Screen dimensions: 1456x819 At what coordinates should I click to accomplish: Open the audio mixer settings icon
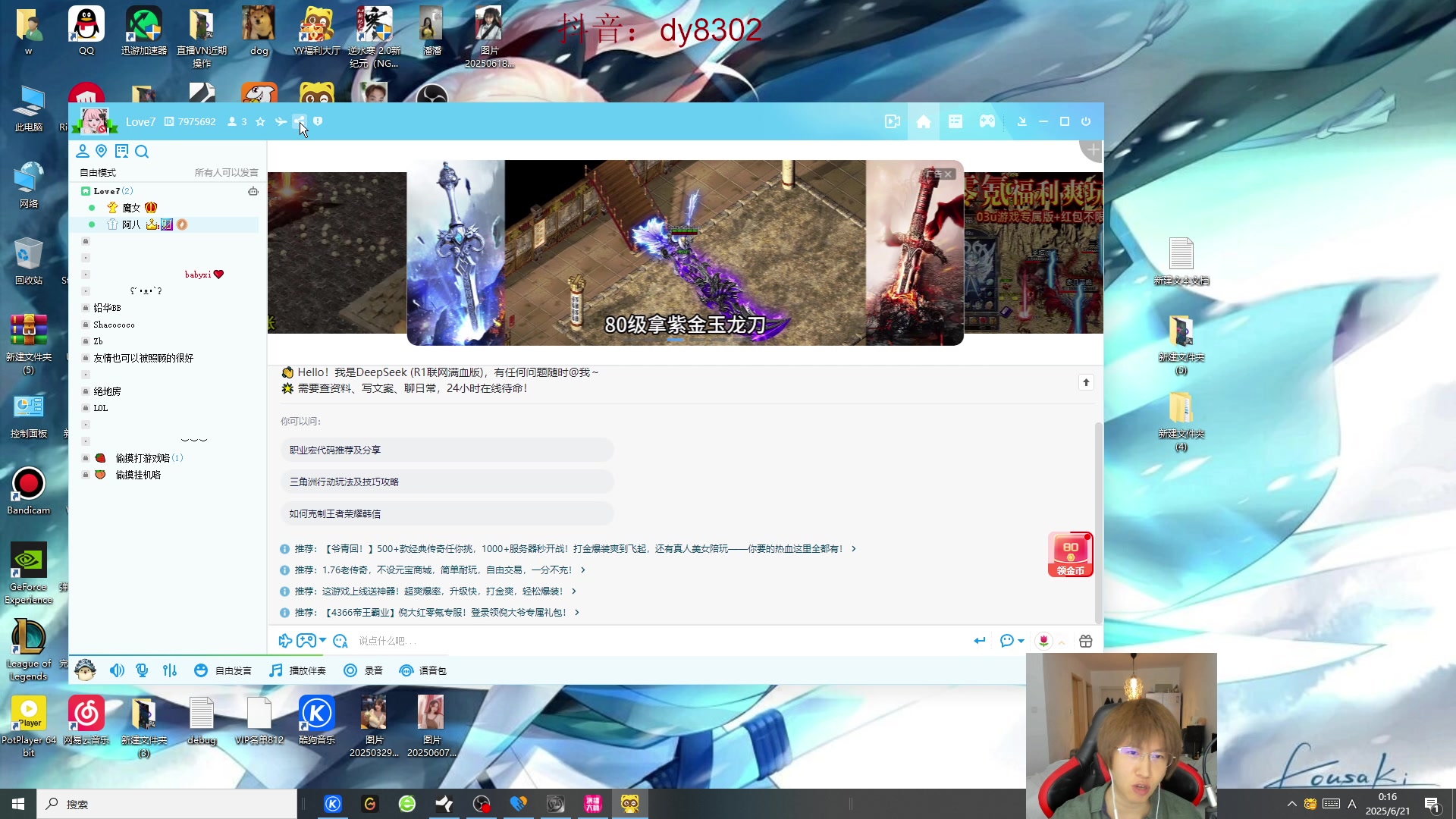point(170,670)
